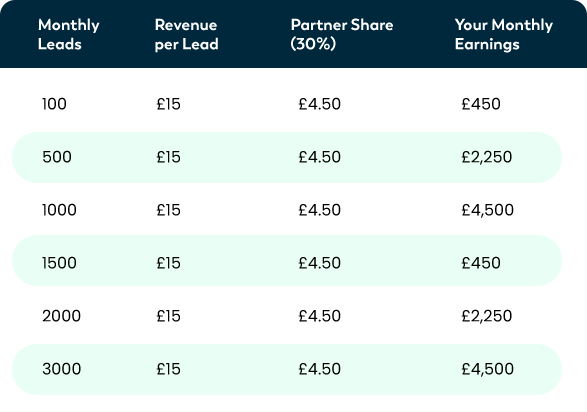Select the Partner Share (30%) header
The image size is (587, 412).
(x=342, y=34)
